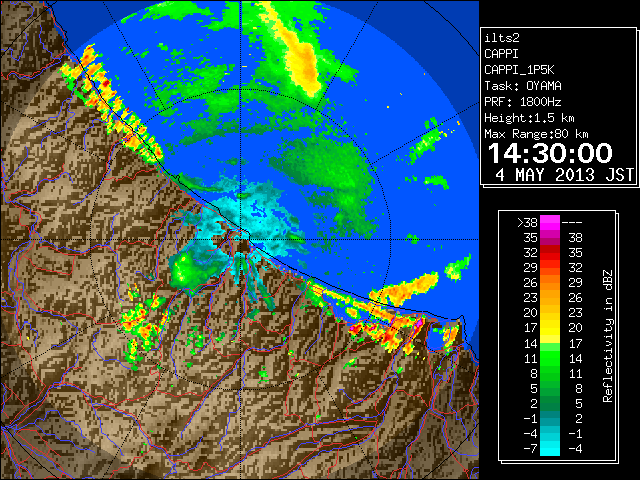This screenshot has width=640, height=480.
Task: Click the '---' label beside the magenta swatch
Action: pyautogui.click(x=572, y=222)
